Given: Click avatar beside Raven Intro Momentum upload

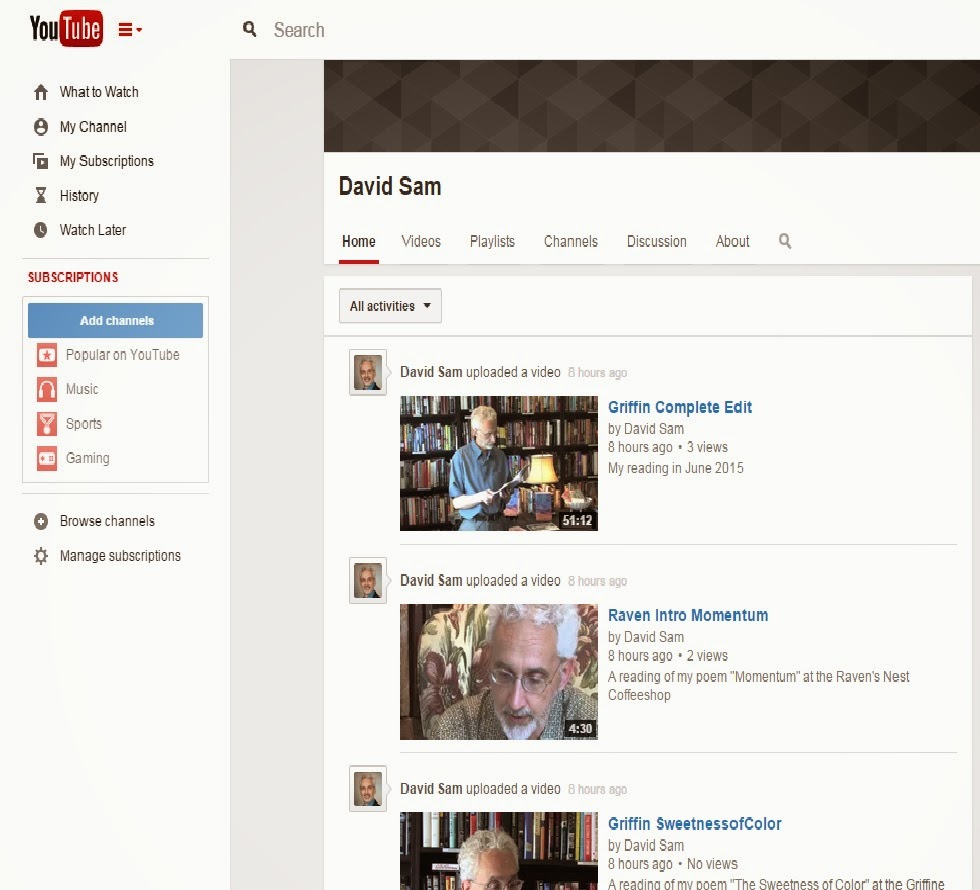Looking at the screenshot, I should 368,581.
